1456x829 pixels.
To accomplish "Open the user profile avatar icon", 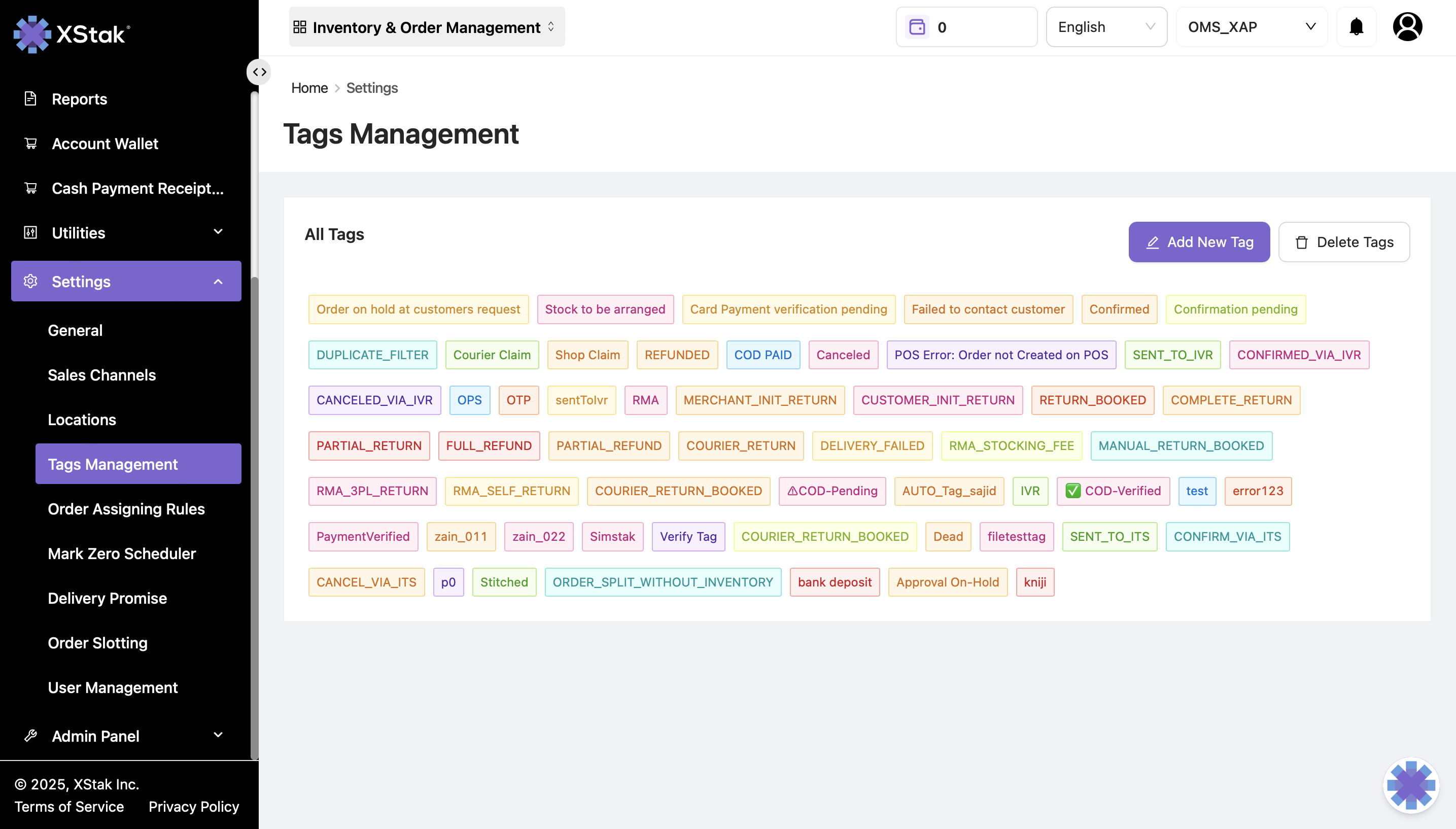I will point(1407,27).
